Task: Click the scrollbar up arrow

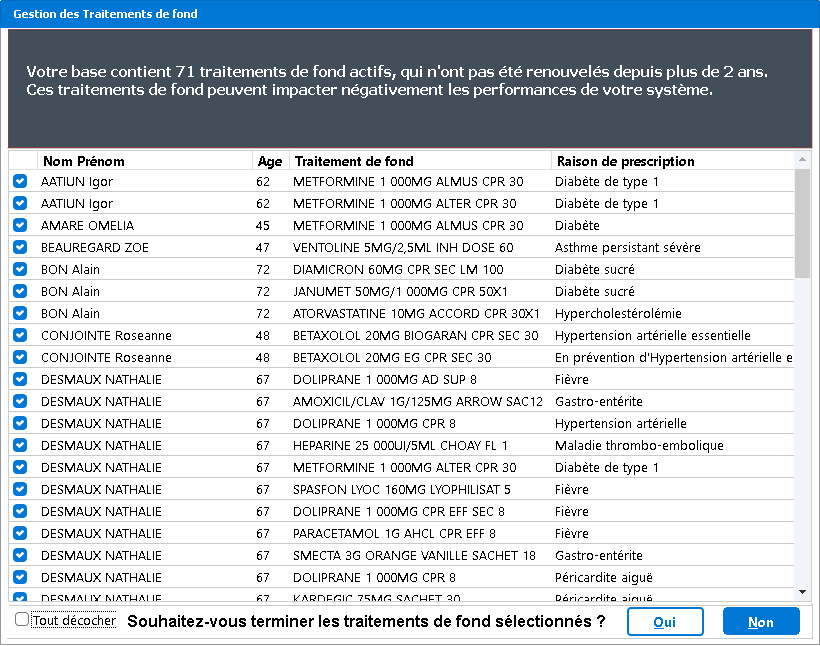Action: coord(802,159)
